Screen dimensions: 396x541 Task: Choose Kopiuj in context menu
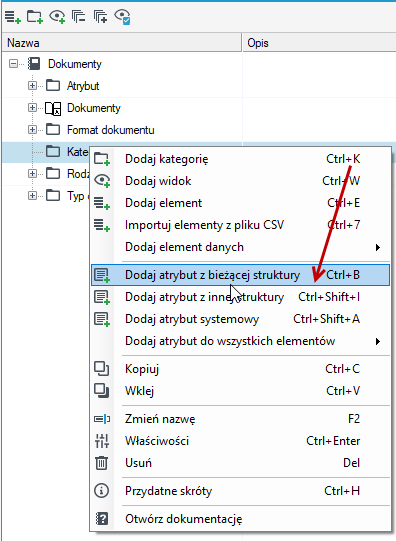[240, 369]
